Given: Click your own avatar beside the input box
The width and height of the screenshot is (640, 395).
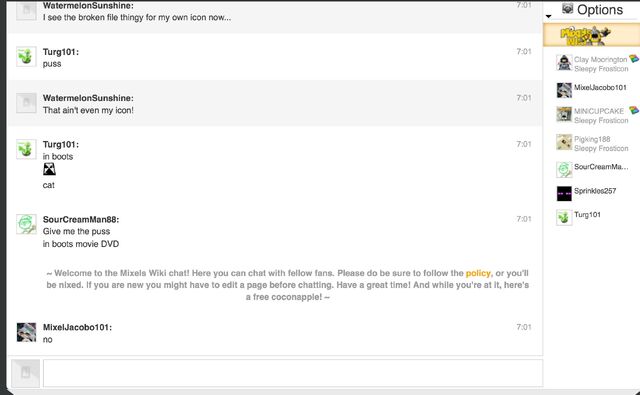Looking at the screenshot, I should click(26, 373).
